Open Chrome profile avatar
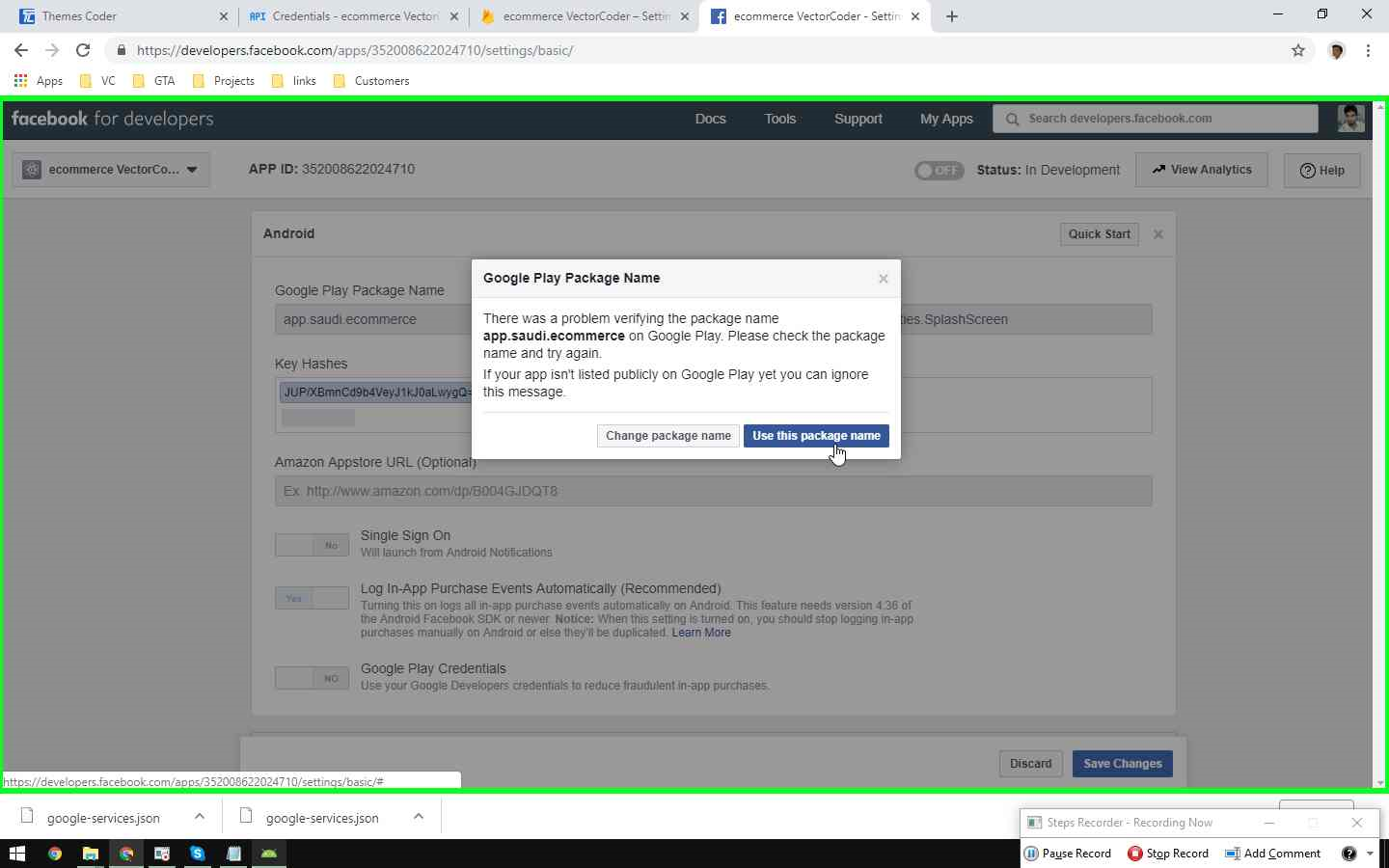 (x=1337, y=50)
